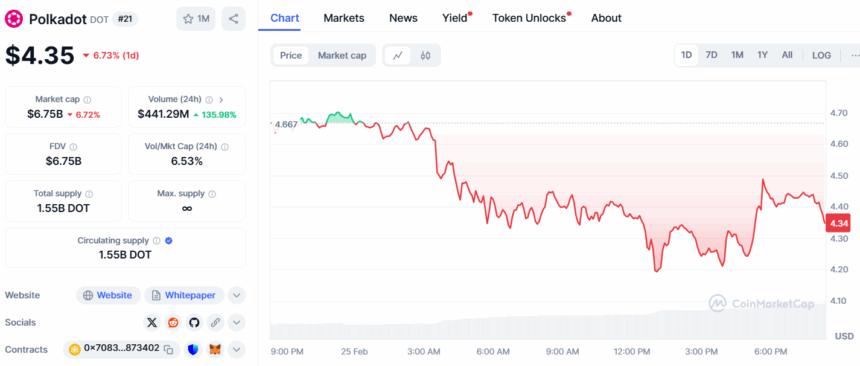
Task: Set chart range to 7D
Action: [x=711, y=55]
